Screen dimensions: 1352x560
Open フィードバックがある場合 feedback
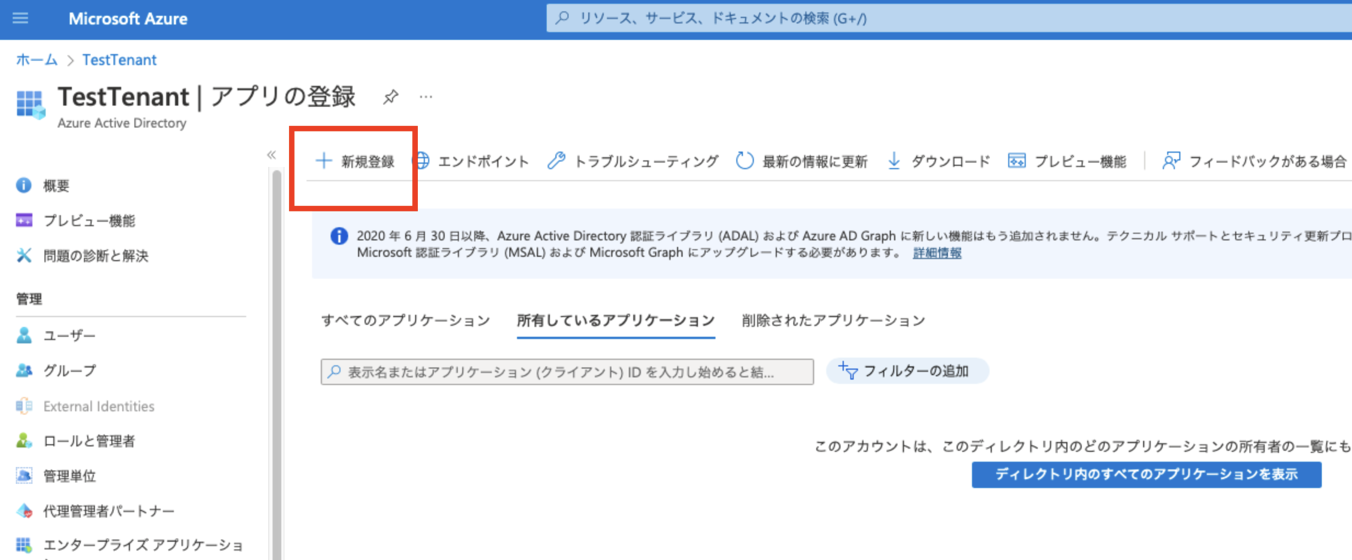1254,161
